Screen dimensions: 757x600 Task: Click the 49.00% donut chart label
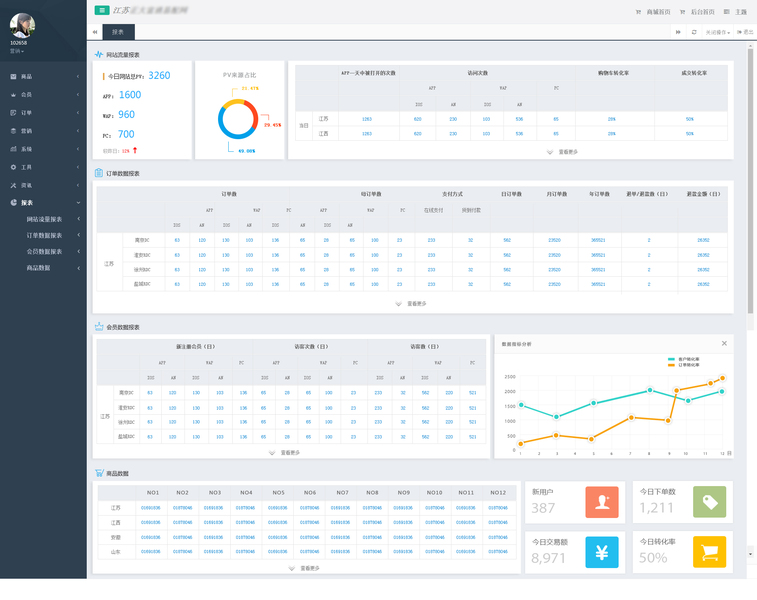(247, 151)
